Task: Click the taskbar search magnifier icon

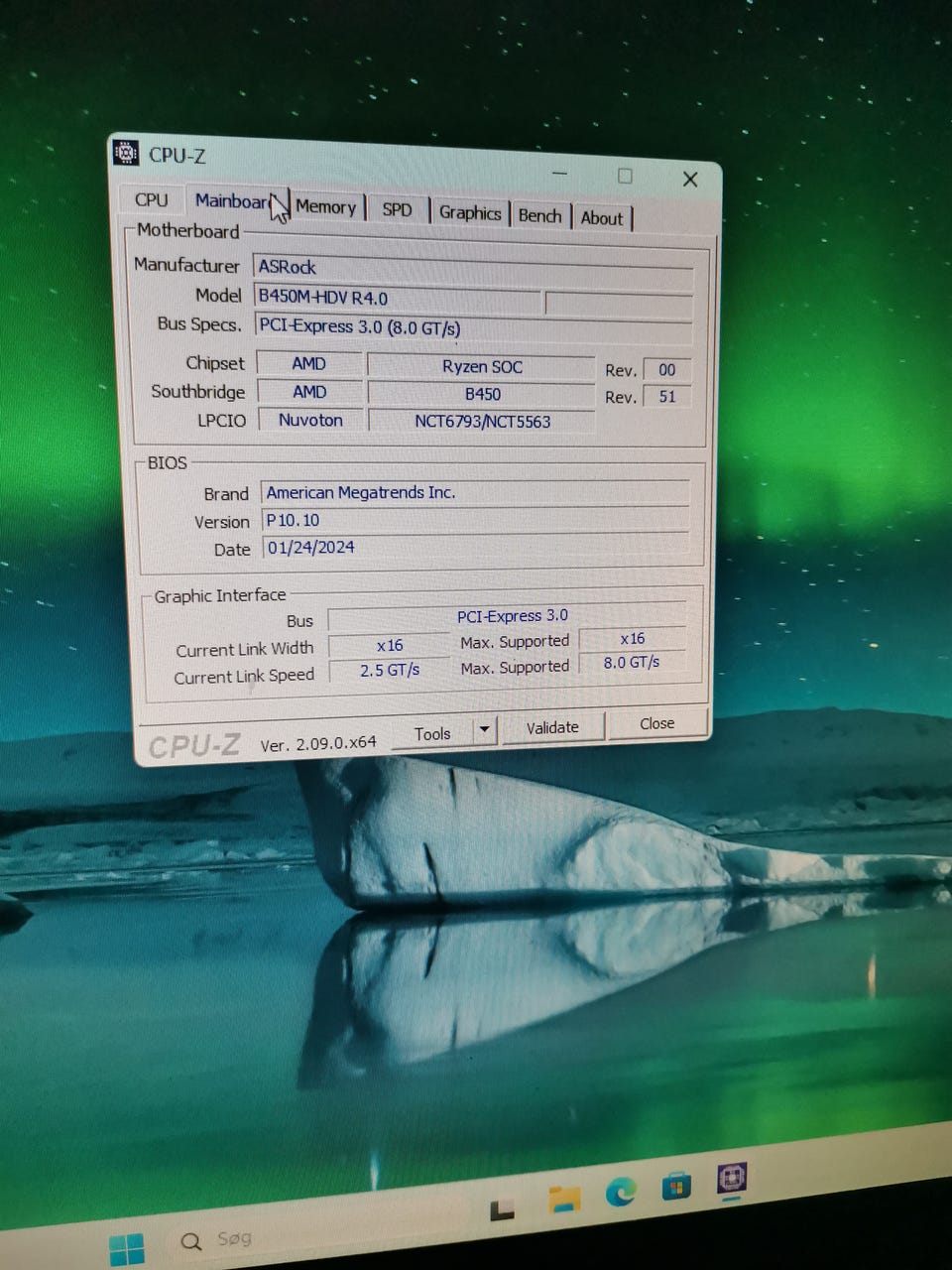Action: tap(191, 1241)
